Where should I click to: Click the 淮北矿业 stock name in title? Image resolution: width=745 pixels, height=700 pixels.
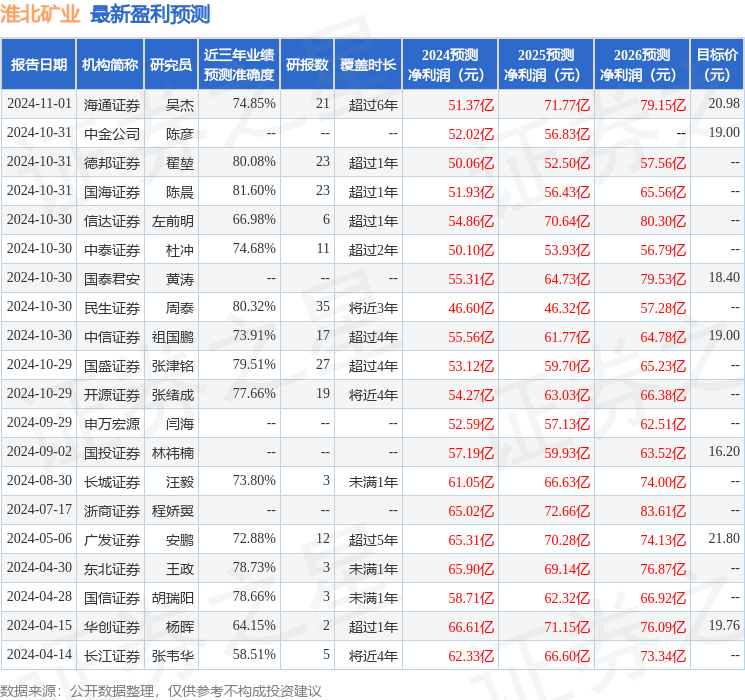[41, 14]
